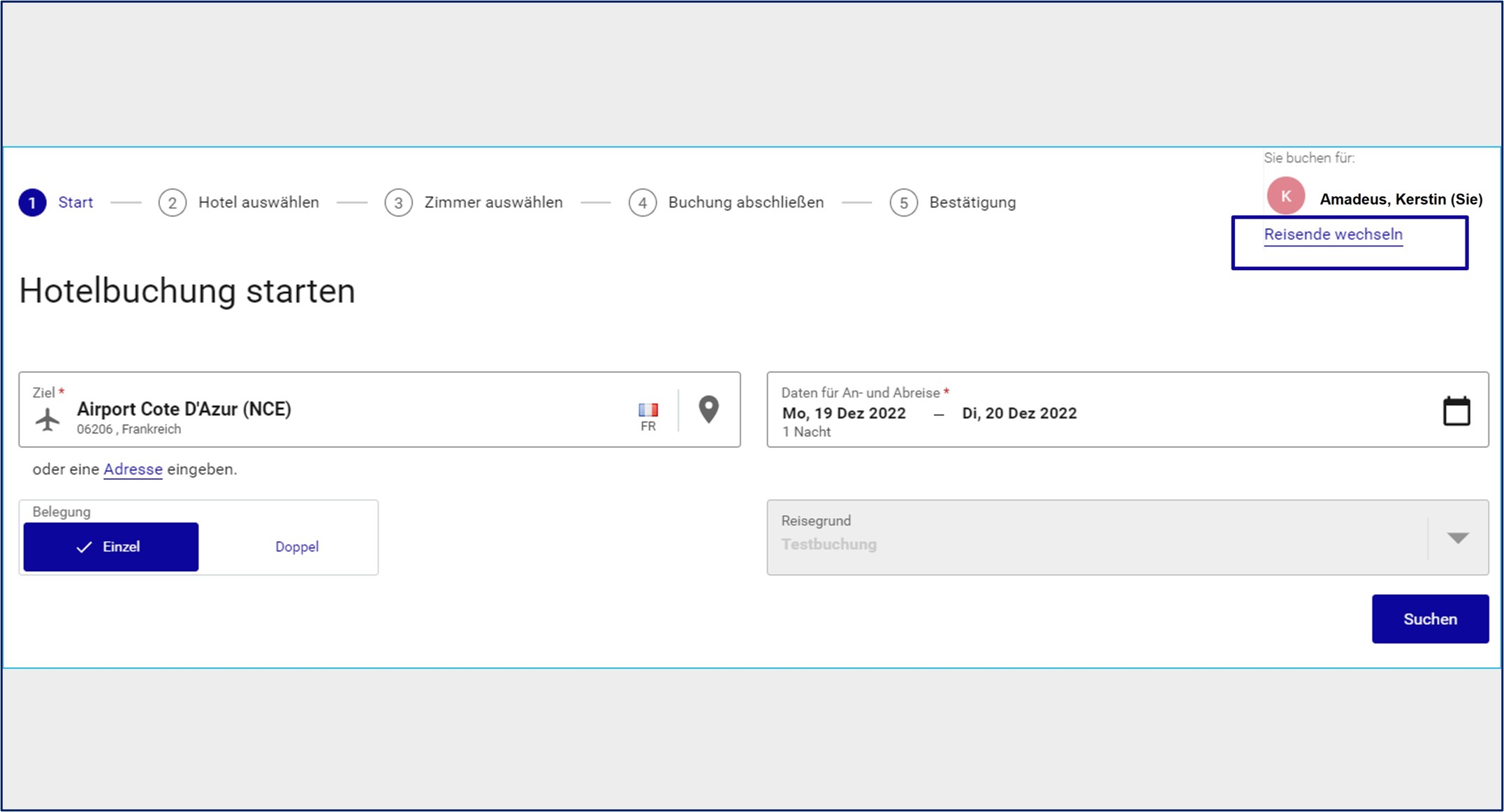
Task: Go to Zimmer auswählen step
Action: [493, 202]
